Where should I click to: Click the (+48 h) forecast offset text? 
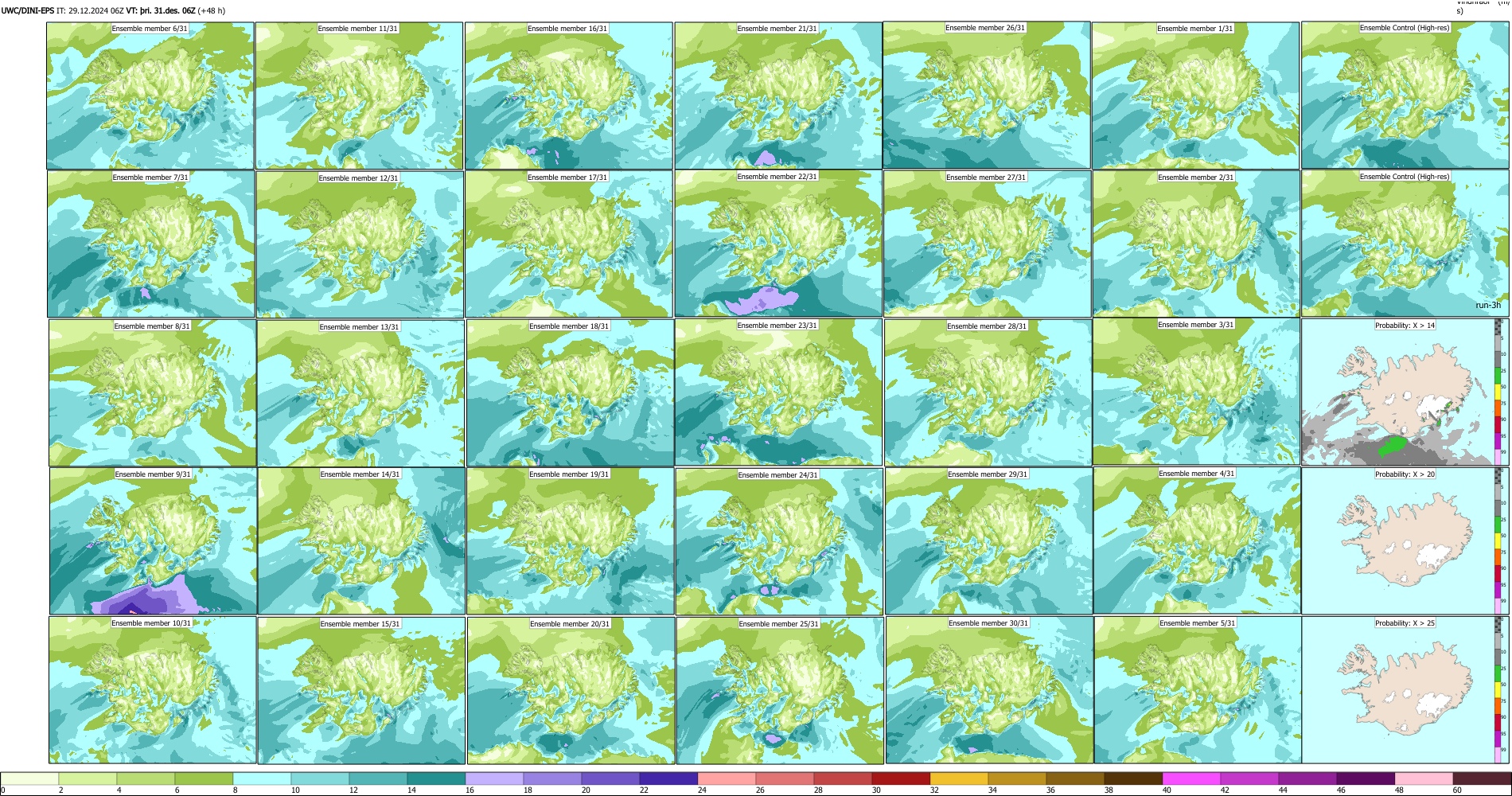(212, 11)
